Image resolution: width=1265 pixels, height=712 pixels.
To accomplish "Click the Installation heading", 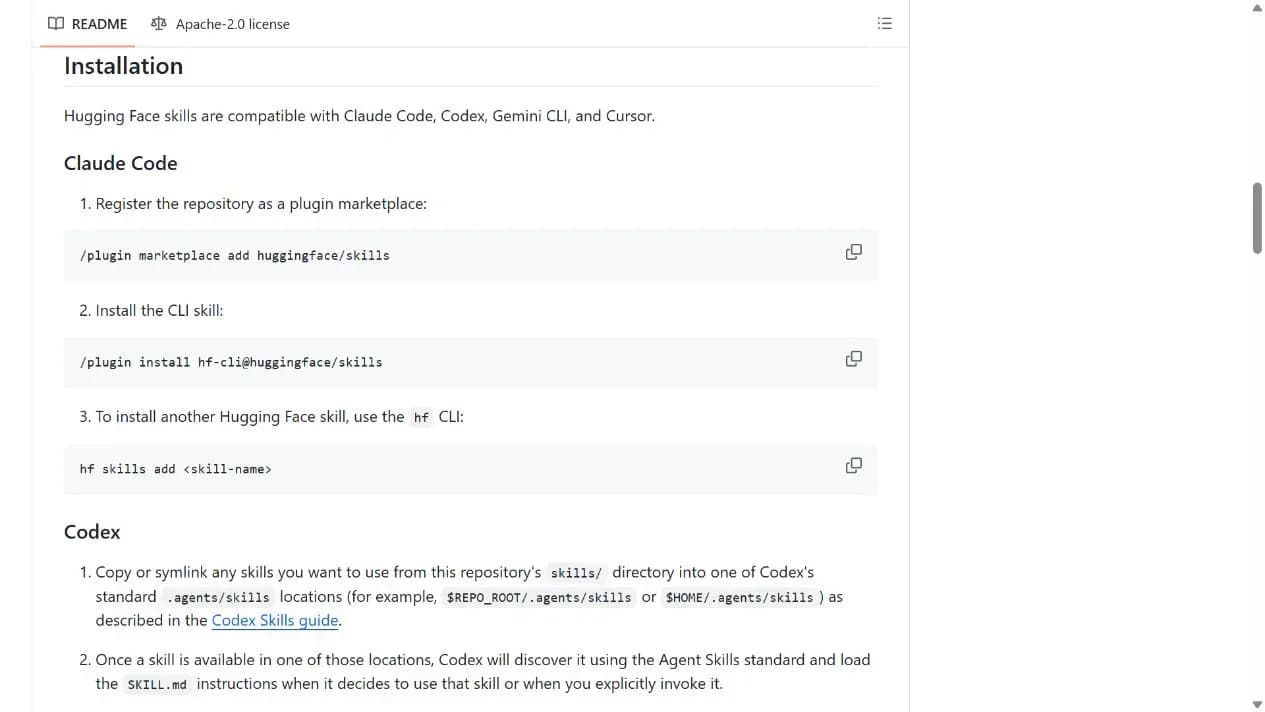I will (x=123, y=66).
